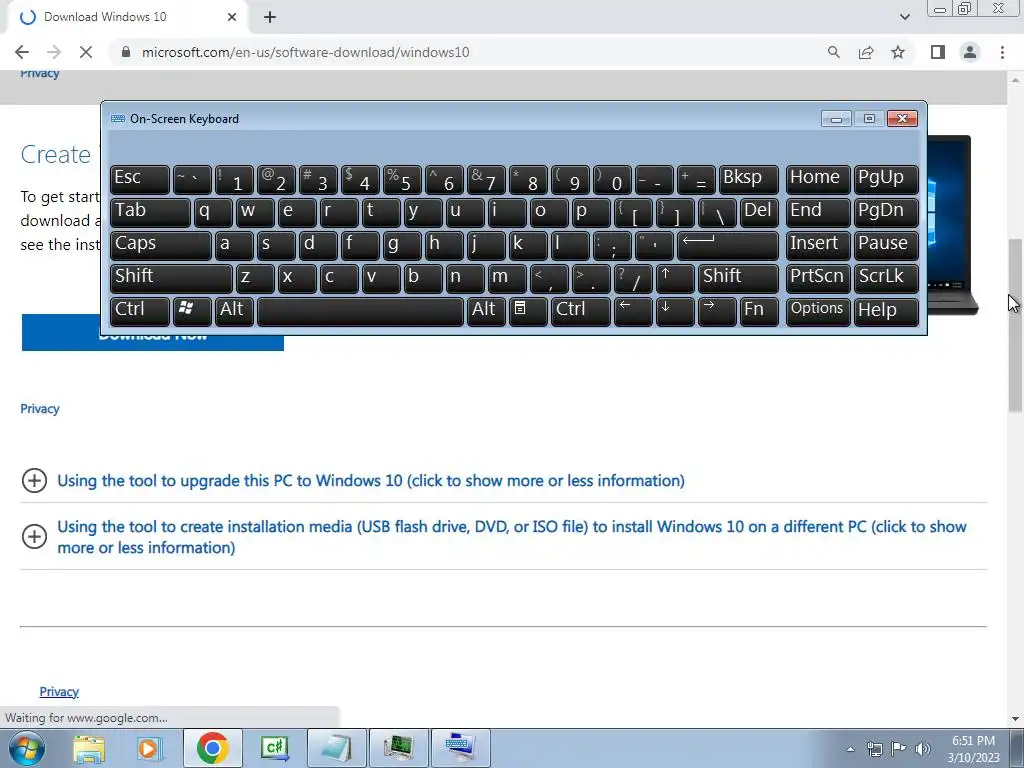The height and width of the screenshot is (768, 1024).
Task: Click the Esc key on keyboard
Action: [140, 180]
